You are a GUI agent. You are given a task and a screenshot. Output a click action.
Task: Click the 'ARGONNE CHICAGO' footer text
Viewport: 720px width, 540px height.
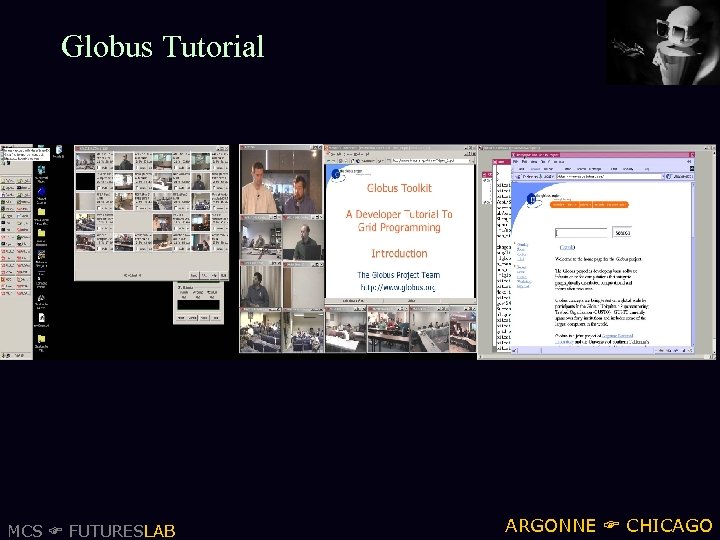(x=608, y=525)
